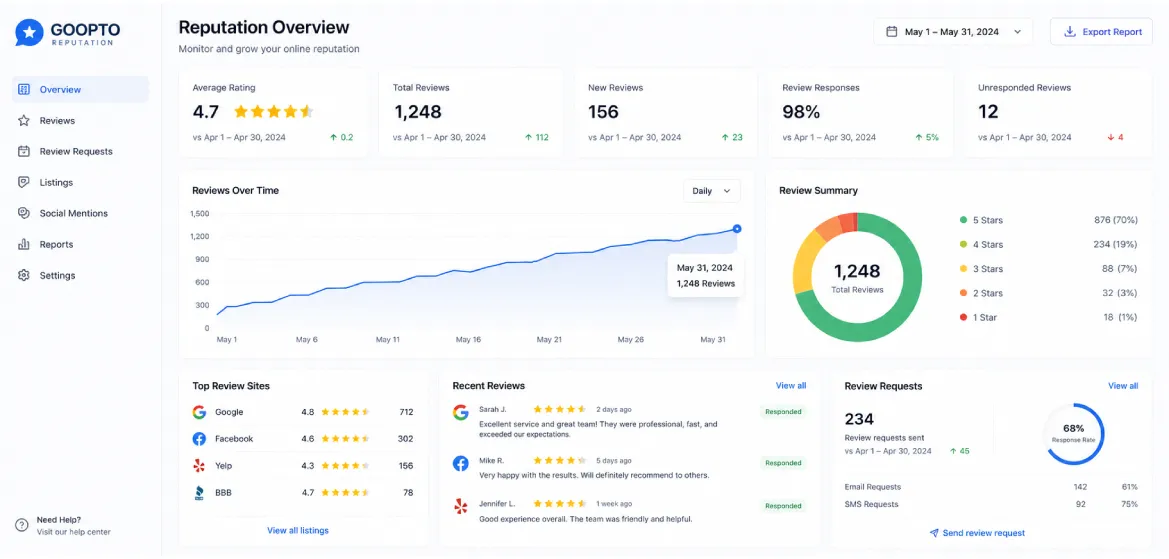
Task: Click the Yelp icon beside Jennifer L. review
Action: (461, 508)
